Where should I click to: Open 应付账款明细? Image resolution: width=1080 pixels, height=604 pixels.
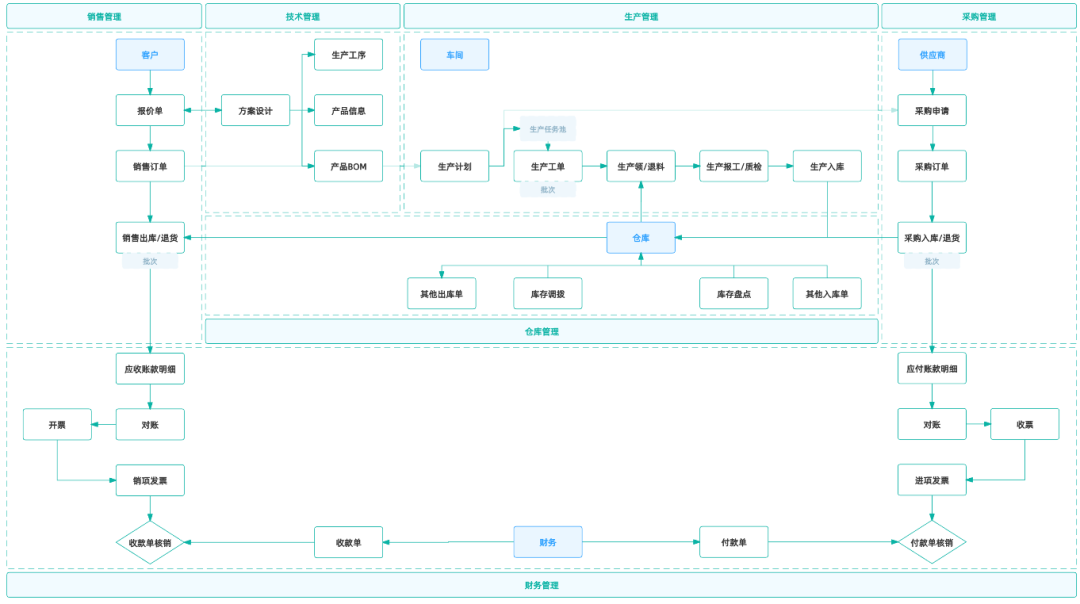932,368
